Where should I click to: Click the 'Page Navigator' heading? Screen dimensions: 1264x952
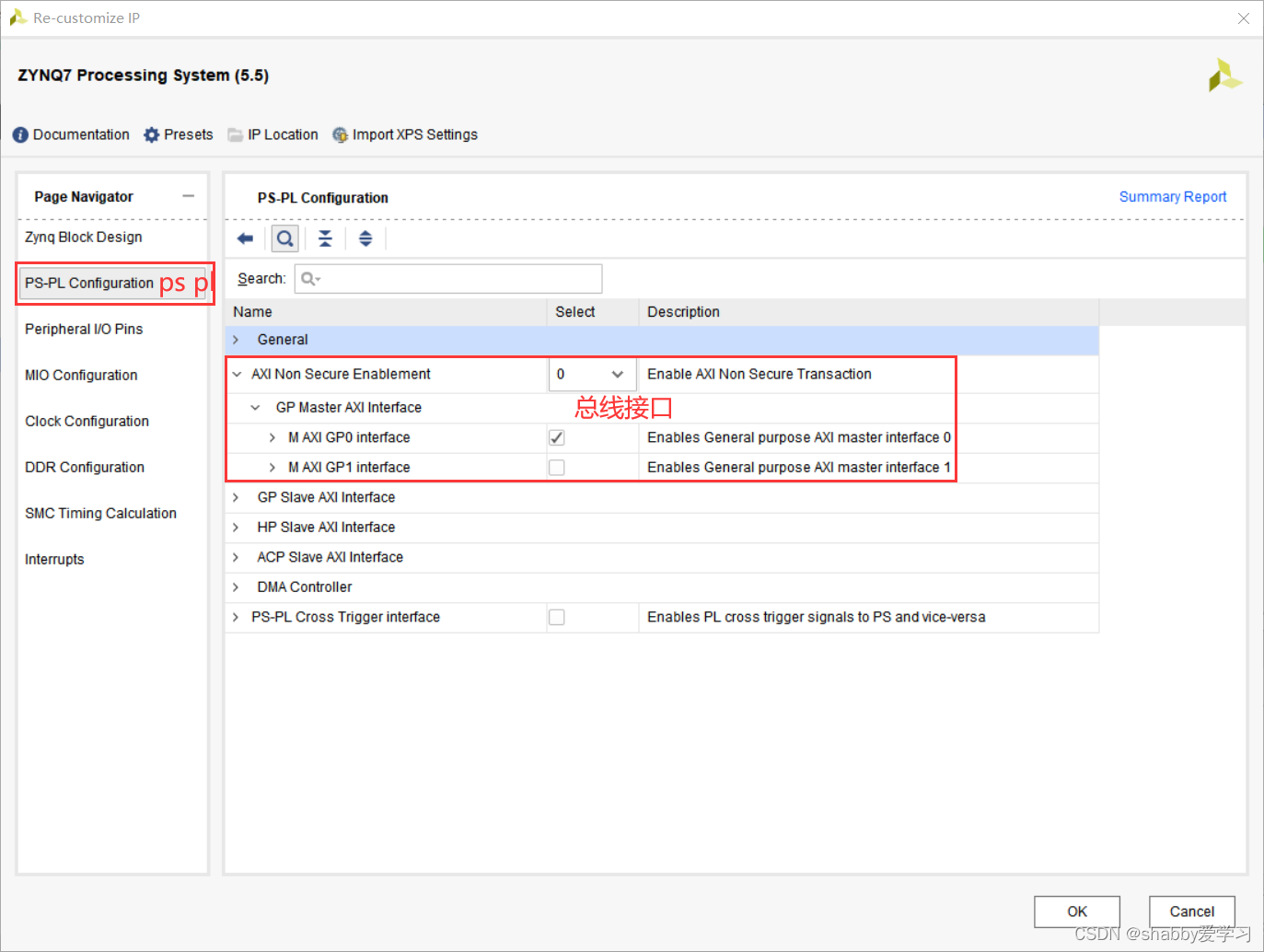coord(84,196)
